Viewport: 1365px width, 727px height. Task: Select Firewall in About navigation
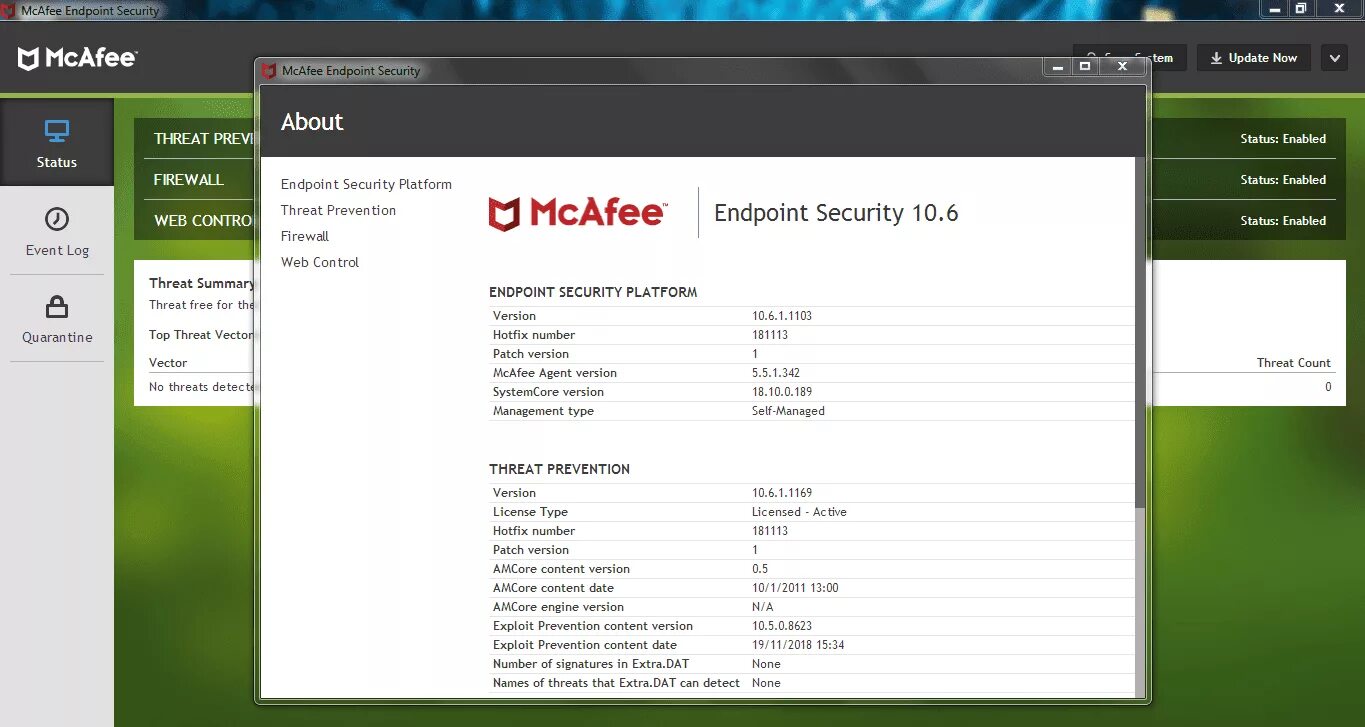305,236
